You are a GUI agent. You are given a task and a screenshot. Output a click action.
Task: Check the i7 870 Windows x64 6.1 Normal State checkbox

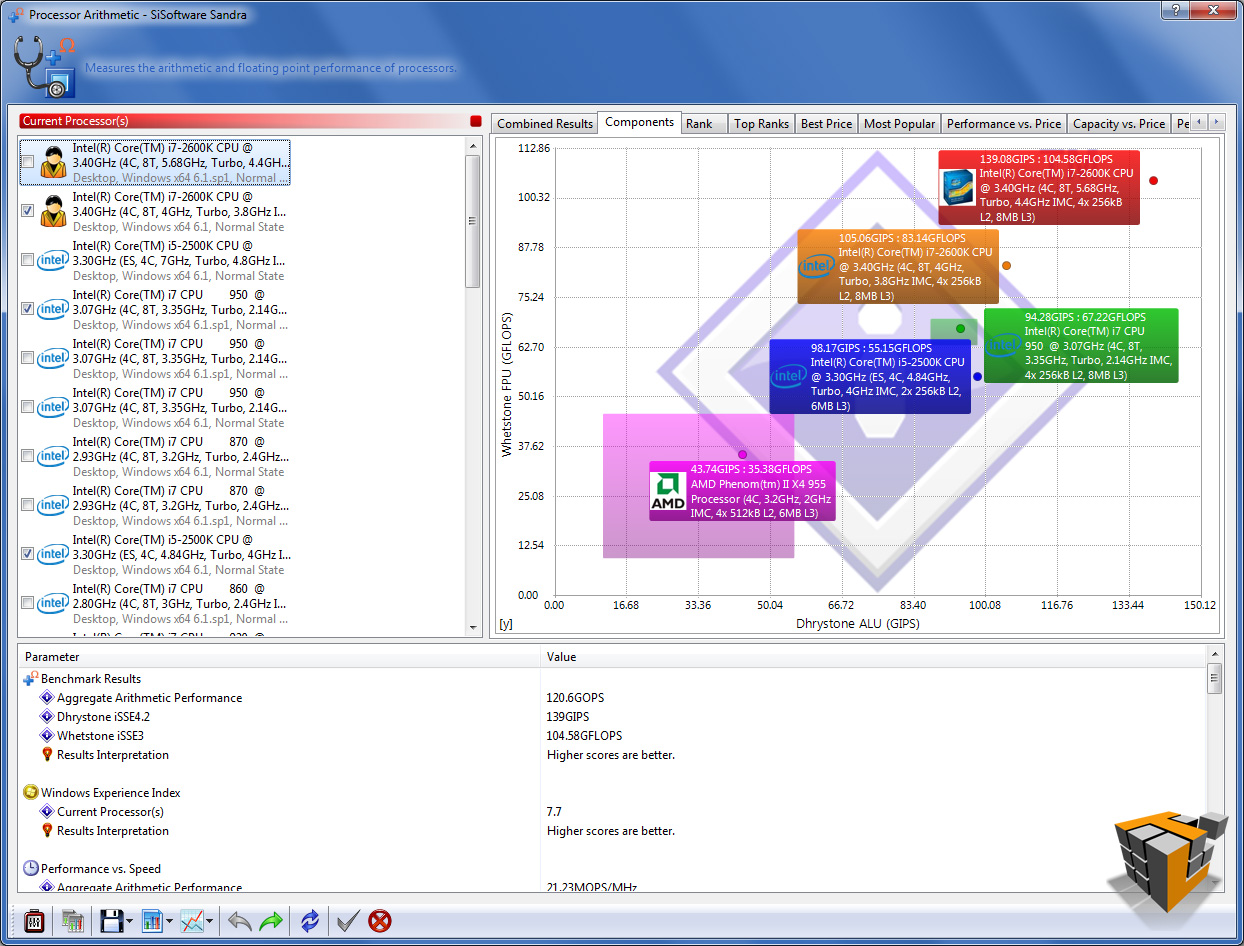coord(27,456)
